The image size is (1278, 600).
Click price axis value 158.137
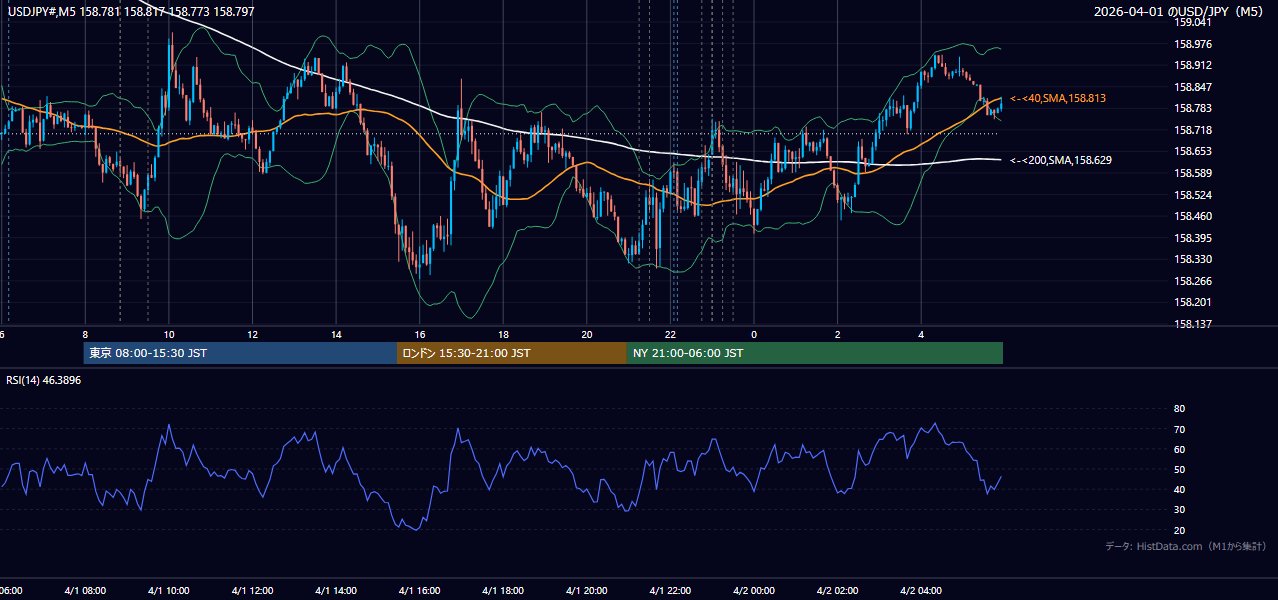click(1193, 324)
